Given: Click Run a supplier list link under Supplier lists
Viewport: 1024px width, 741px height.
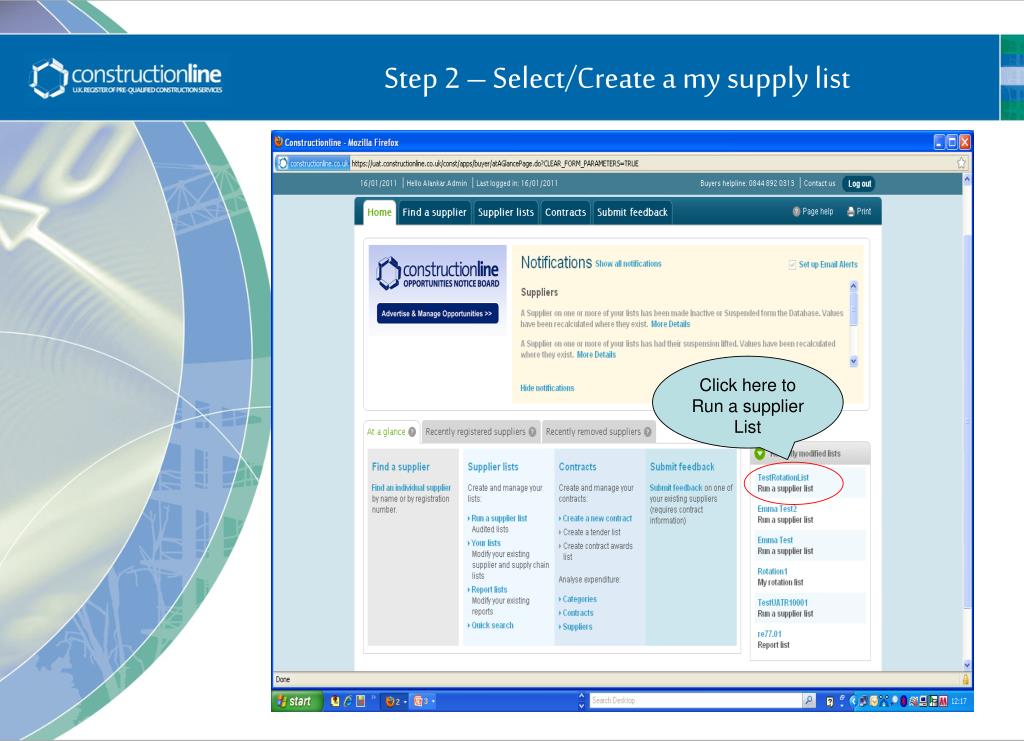Looking at the screenshot, I should pos(499,518).
